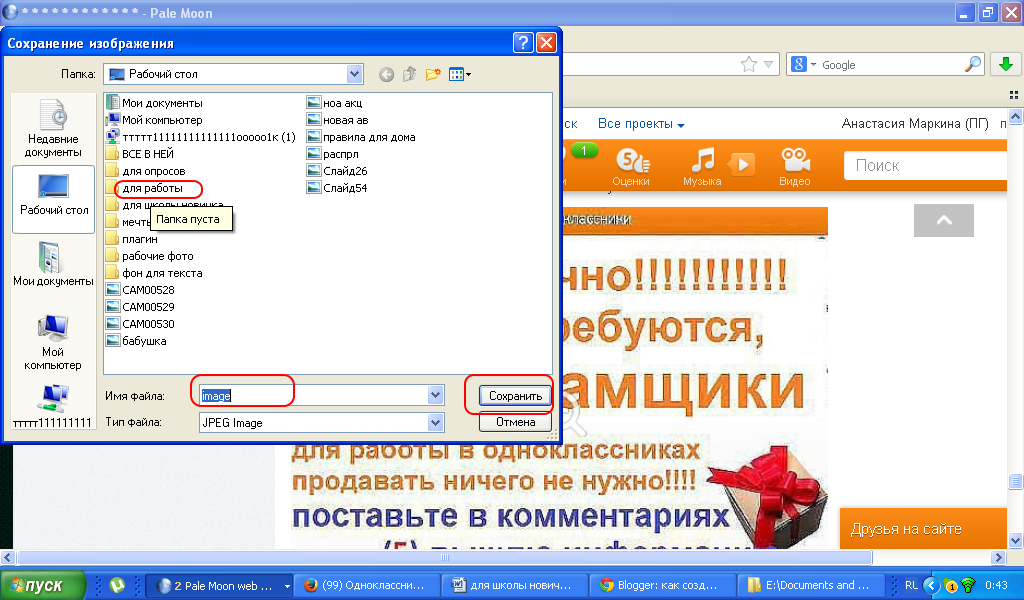The height and width of the screenshot is (600, 1024).
Task: Select image file CAM00530
Action: 140,324
